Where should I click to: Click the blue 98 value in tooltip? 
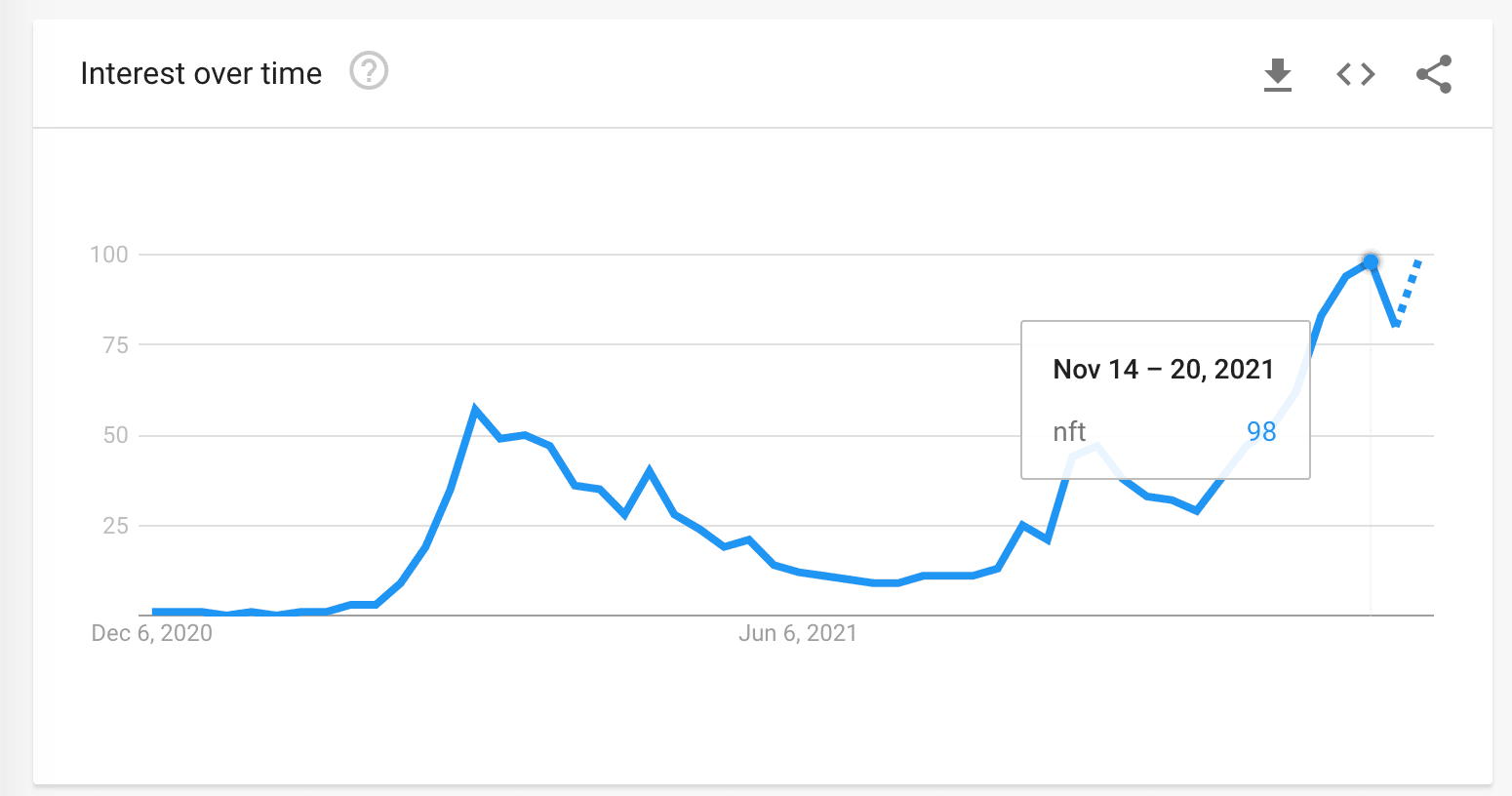(x=1260, y=432)
